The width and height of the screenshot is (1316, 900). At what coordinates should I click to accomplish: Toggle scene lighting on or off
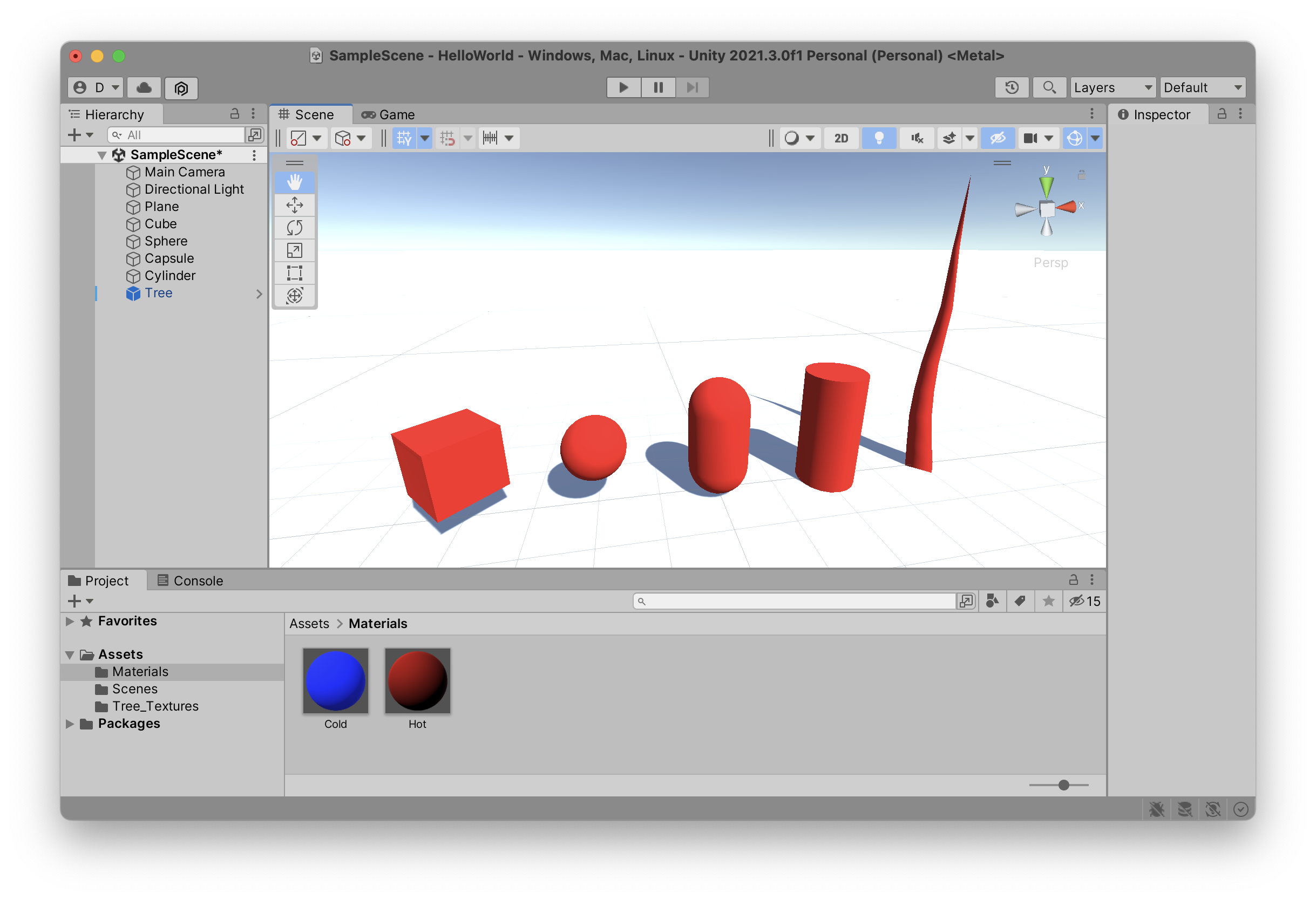click(x=878, y=138)
